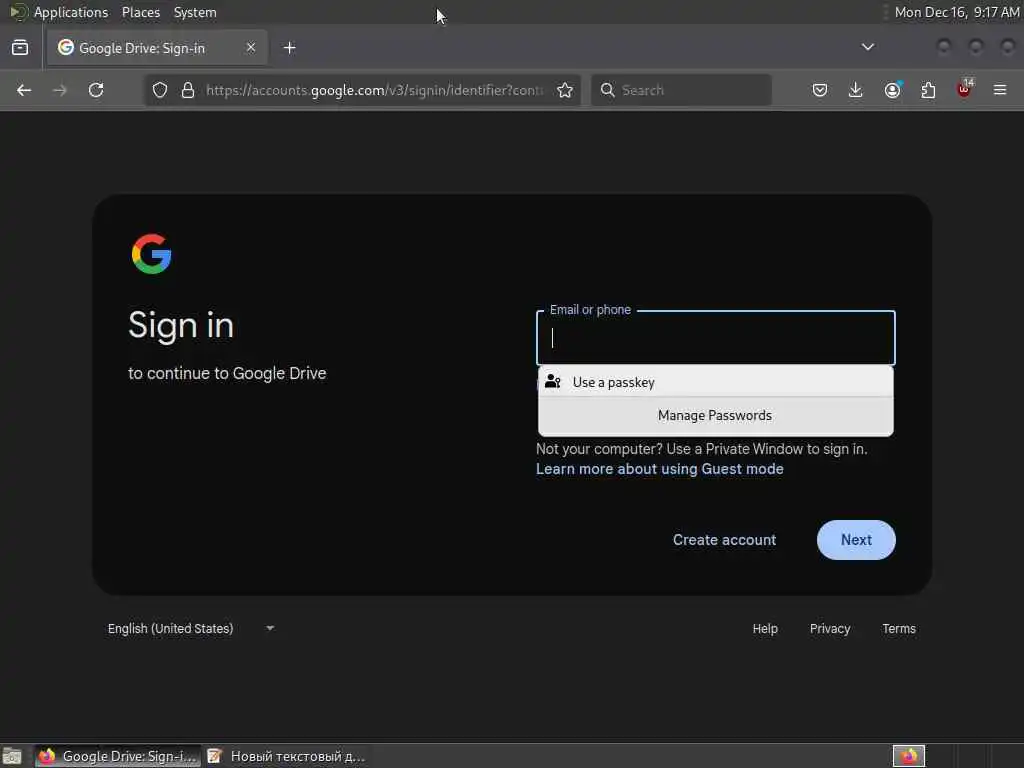Screen dimensions: 1024x768
Task: Click the clock showing Mon Dec 16
Action: point(957,12)
